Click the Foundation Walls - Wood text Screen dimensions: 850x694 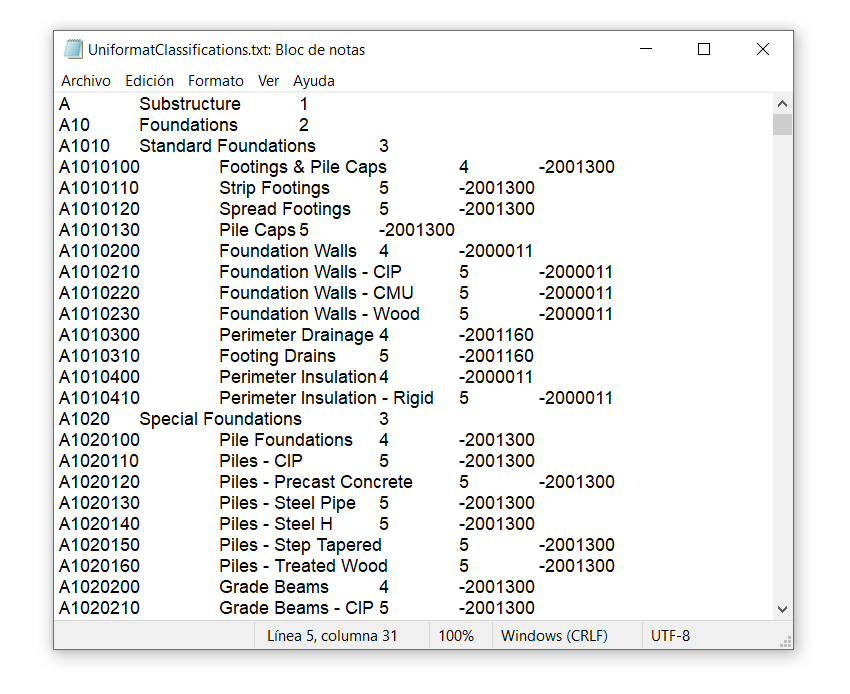319,314
